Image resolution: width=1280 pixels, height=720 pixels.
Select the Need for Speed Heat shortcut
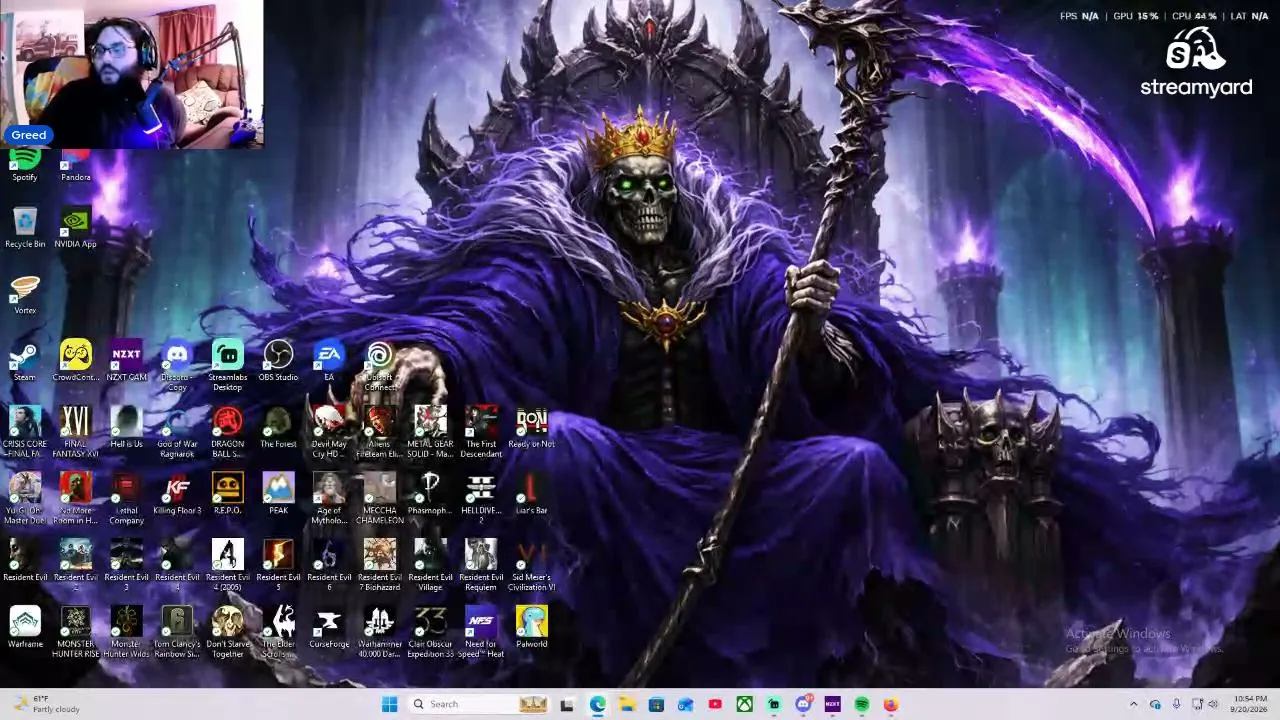pyautogui.click(x=481, y=633)
